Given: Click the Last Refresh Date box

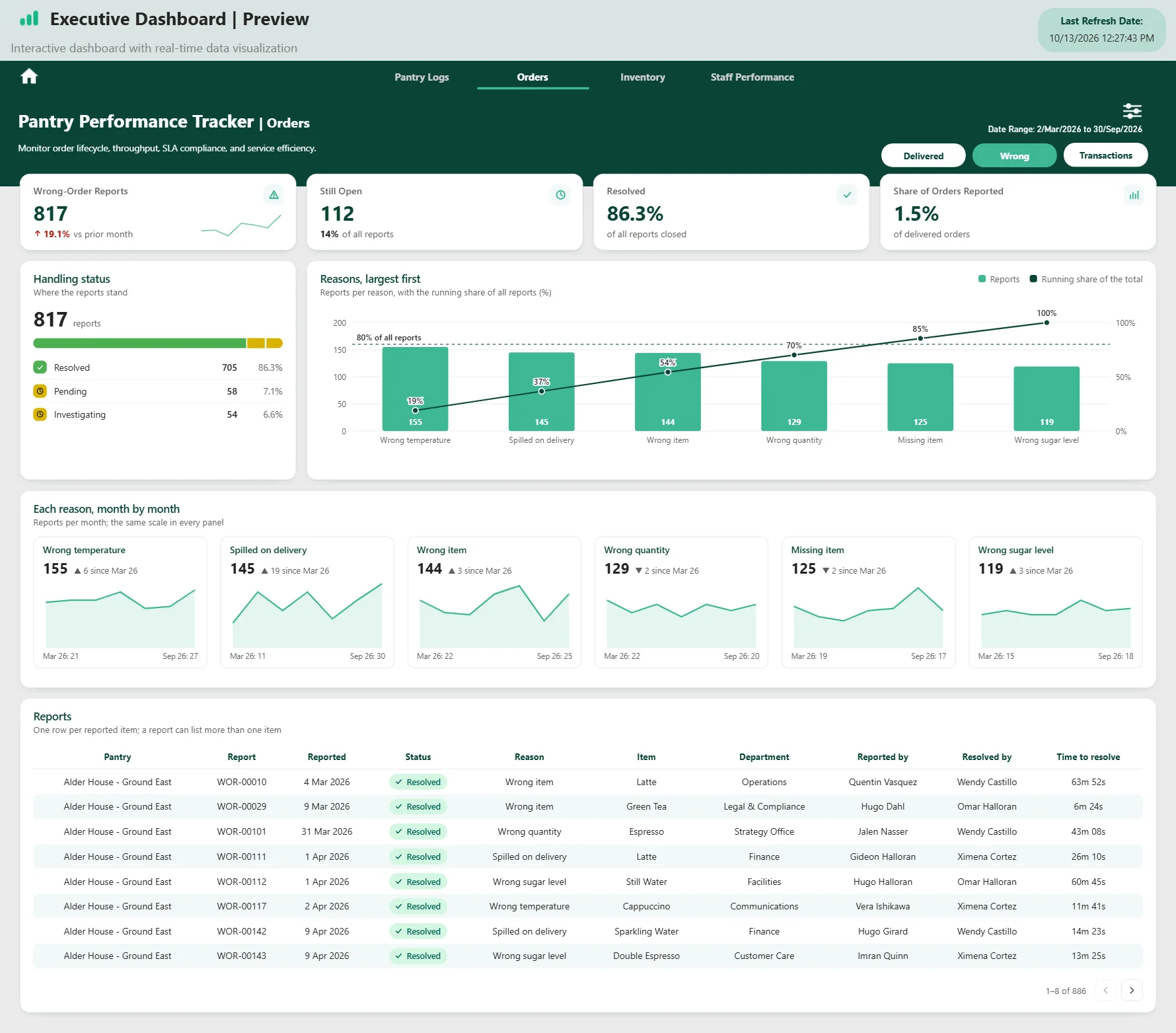Looking at the screenshot, I should click(x=1102, y=30).
